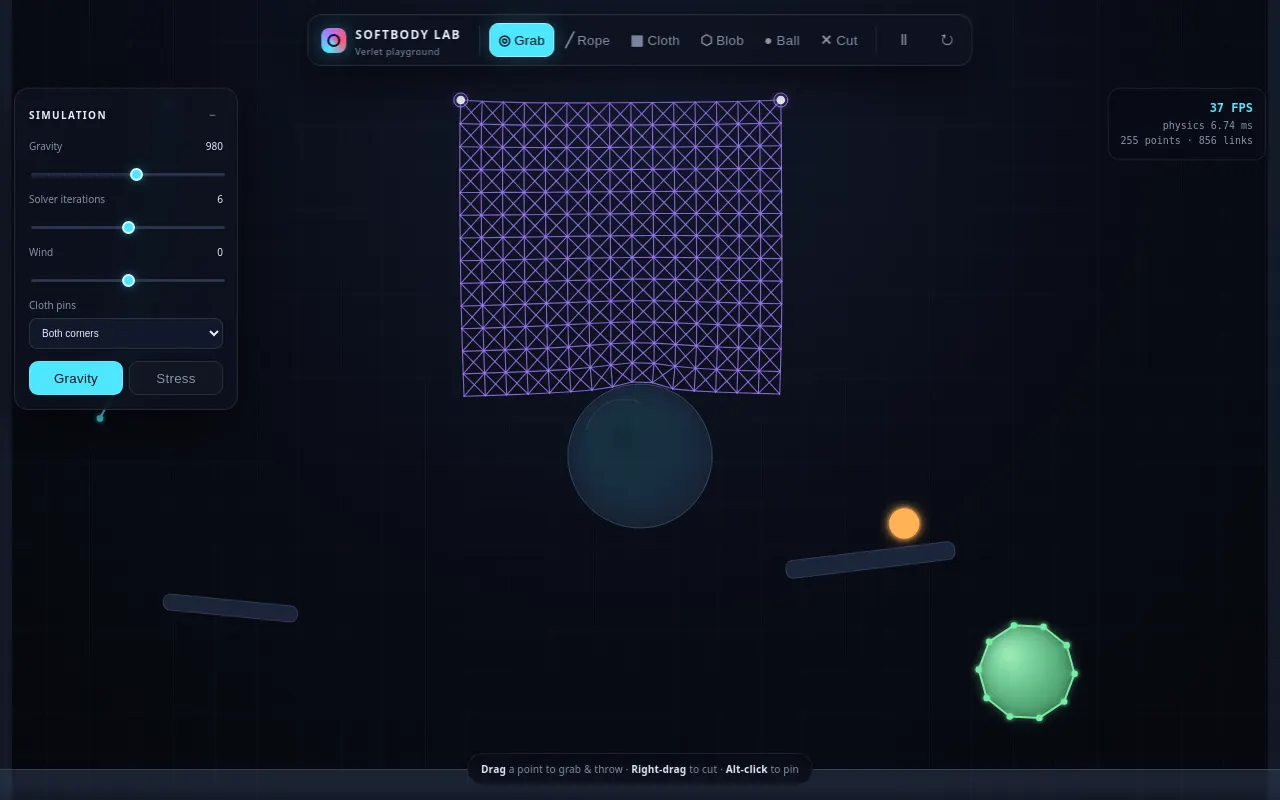Click the left tilted platform bar
This screenshot has width=1280, height=800.
(x=230, y=608)
